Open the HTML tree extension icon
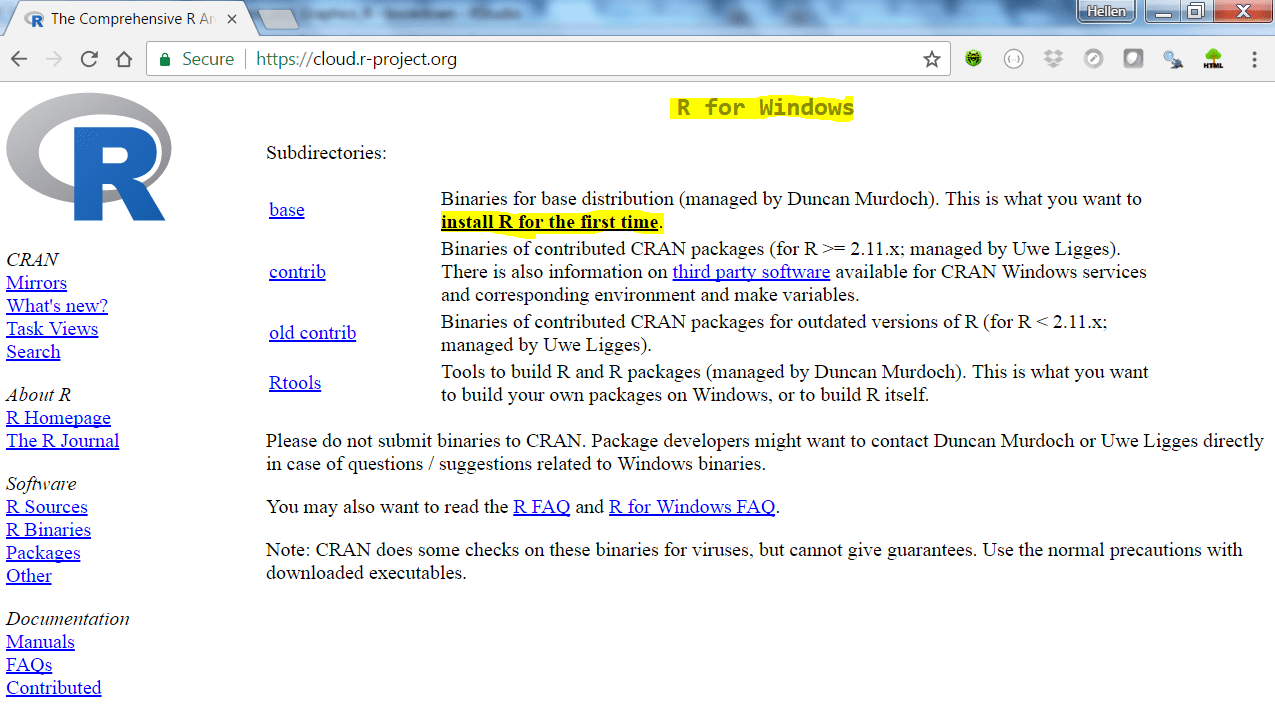The height and width of the screenshot is (725, 1275). 1213,59
